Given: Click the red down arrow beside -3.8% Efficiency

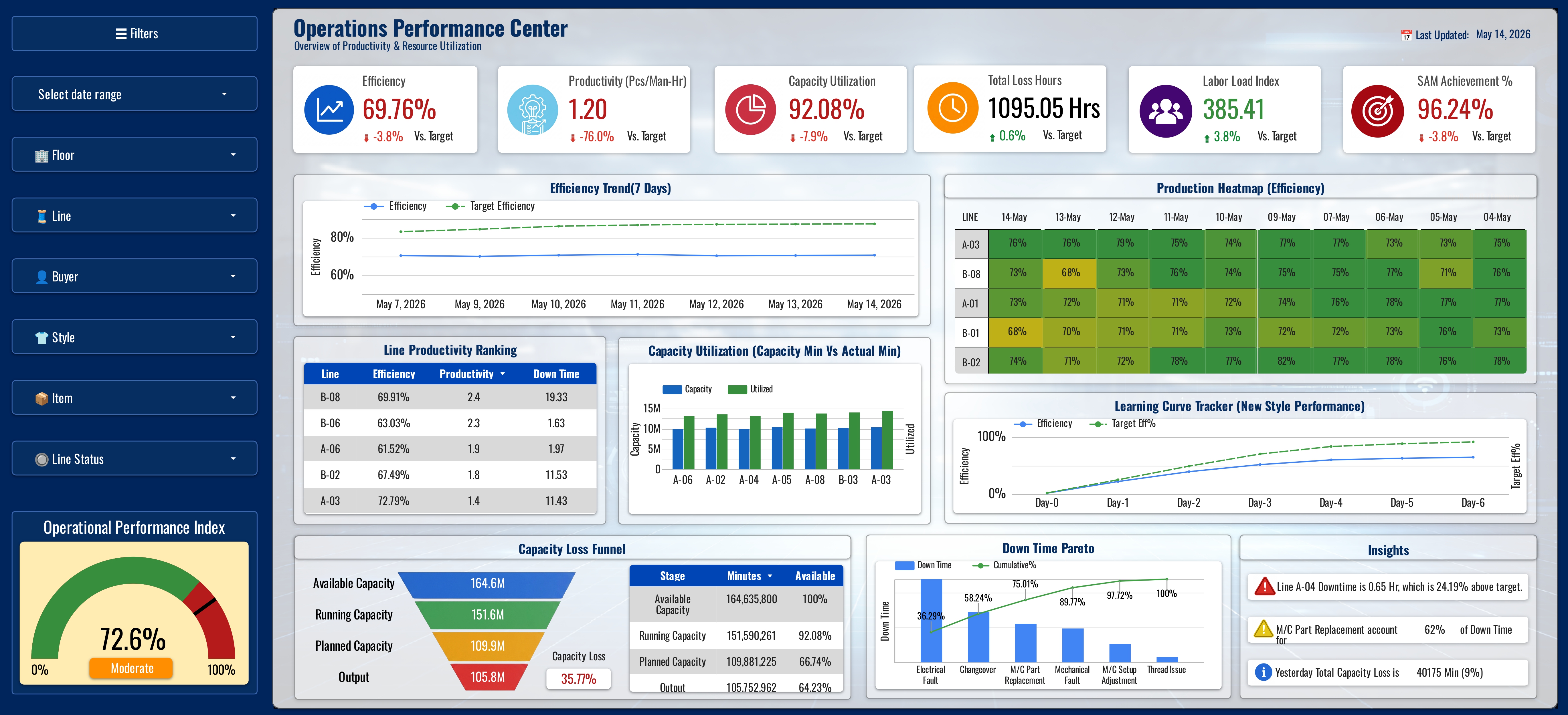Looking at the screenshot, I should [x=366, y=138].
